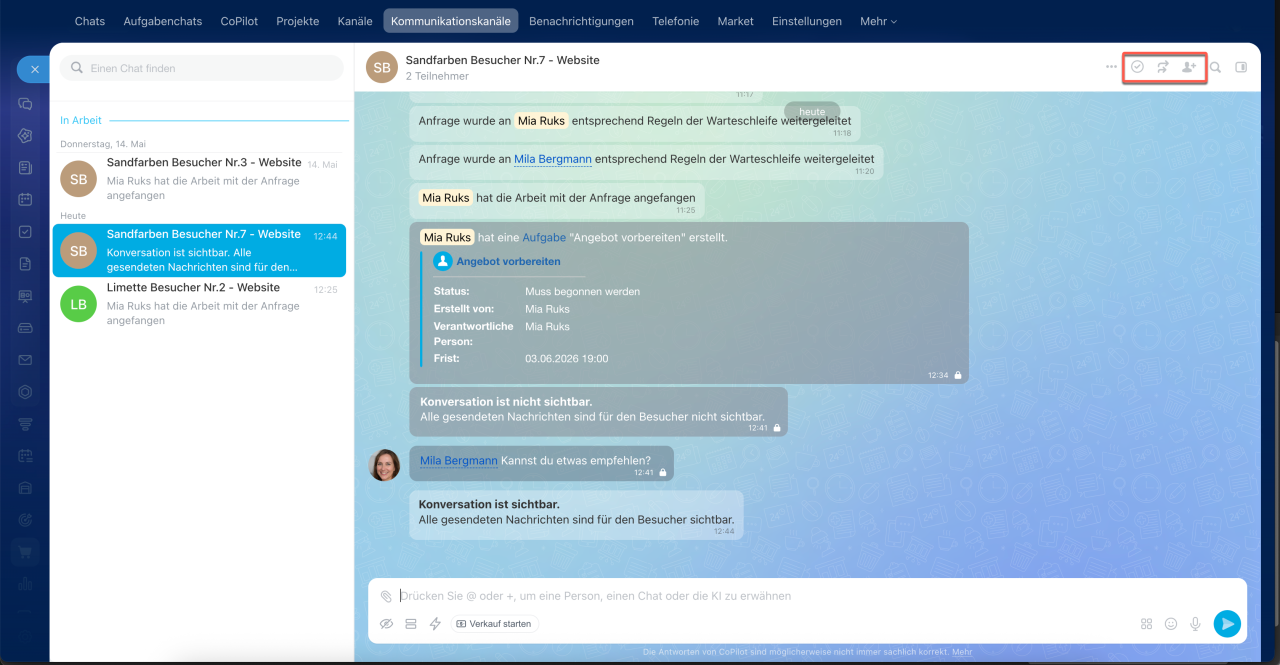Open quick replies lightning icon

coord(435,624)
